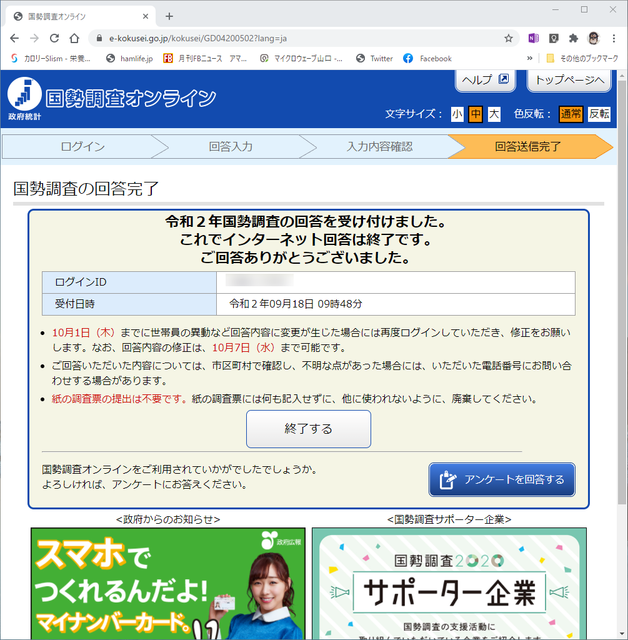Open the OneNote extension icon
The width and height of the screenshot is (628, 640).
pyautogui.click(x=533, y=38)
